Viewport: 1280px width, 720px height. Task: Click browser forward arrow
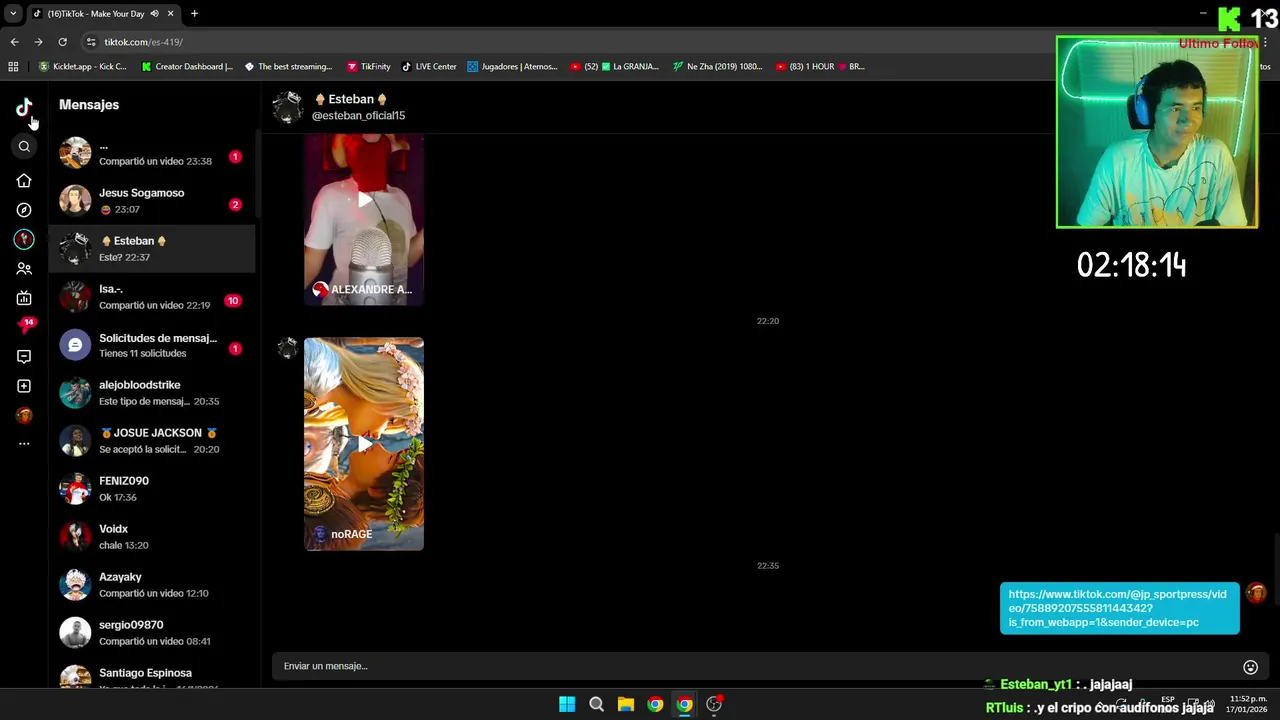pos(38,42)
